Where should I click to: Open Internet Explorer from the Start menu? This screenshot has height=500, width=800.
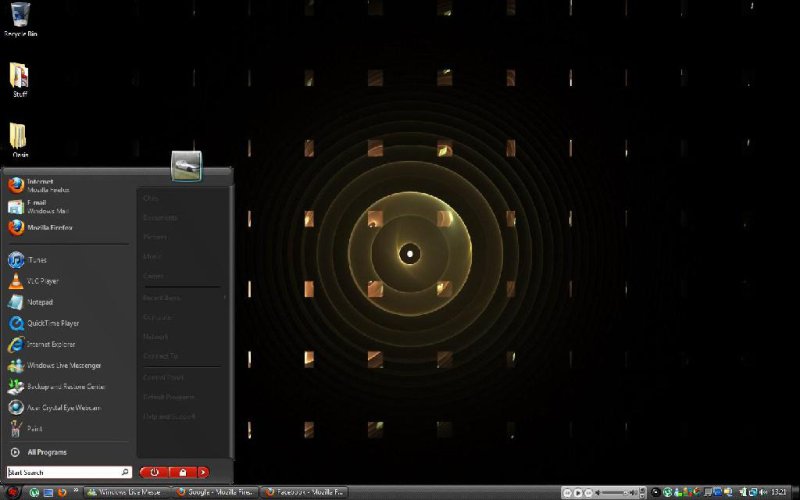(52, 344)
